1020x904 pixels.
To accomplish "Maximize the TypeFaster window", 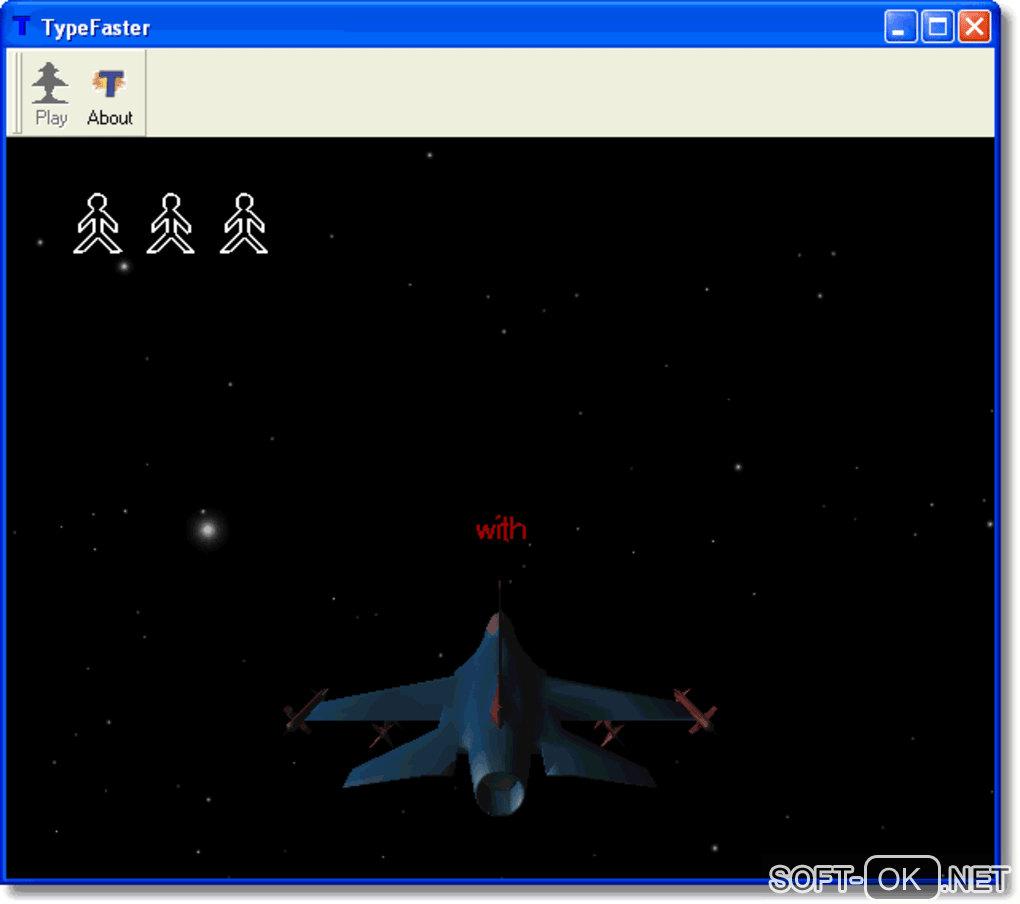I will pyautogui.click(x=937, y=27).
